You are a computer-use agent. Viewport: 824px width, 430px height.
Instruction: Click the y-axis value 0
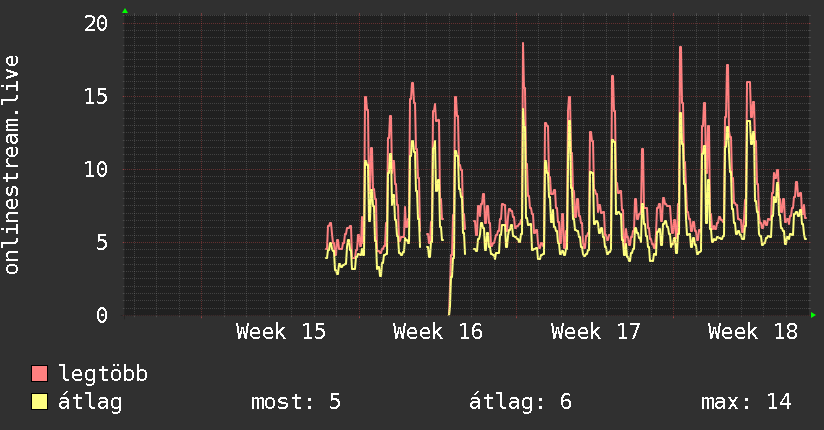pyautogui.click(x=102, y=315)
